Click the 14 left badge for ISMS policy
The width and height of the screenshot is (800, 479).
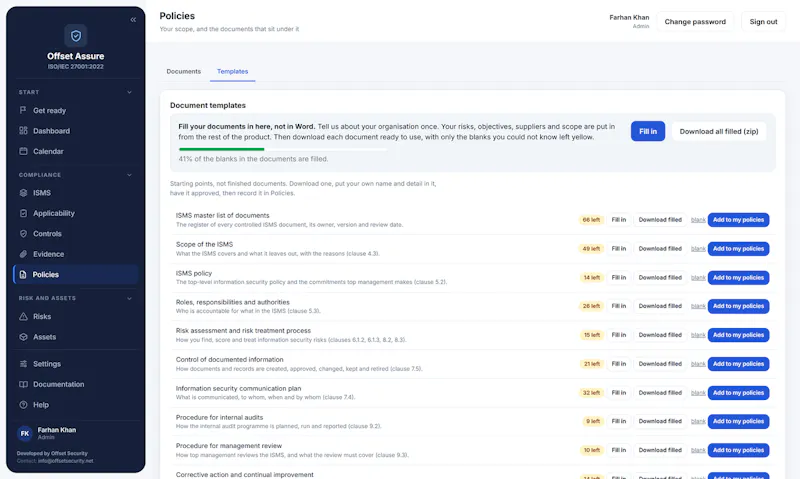tap(592, 278)
